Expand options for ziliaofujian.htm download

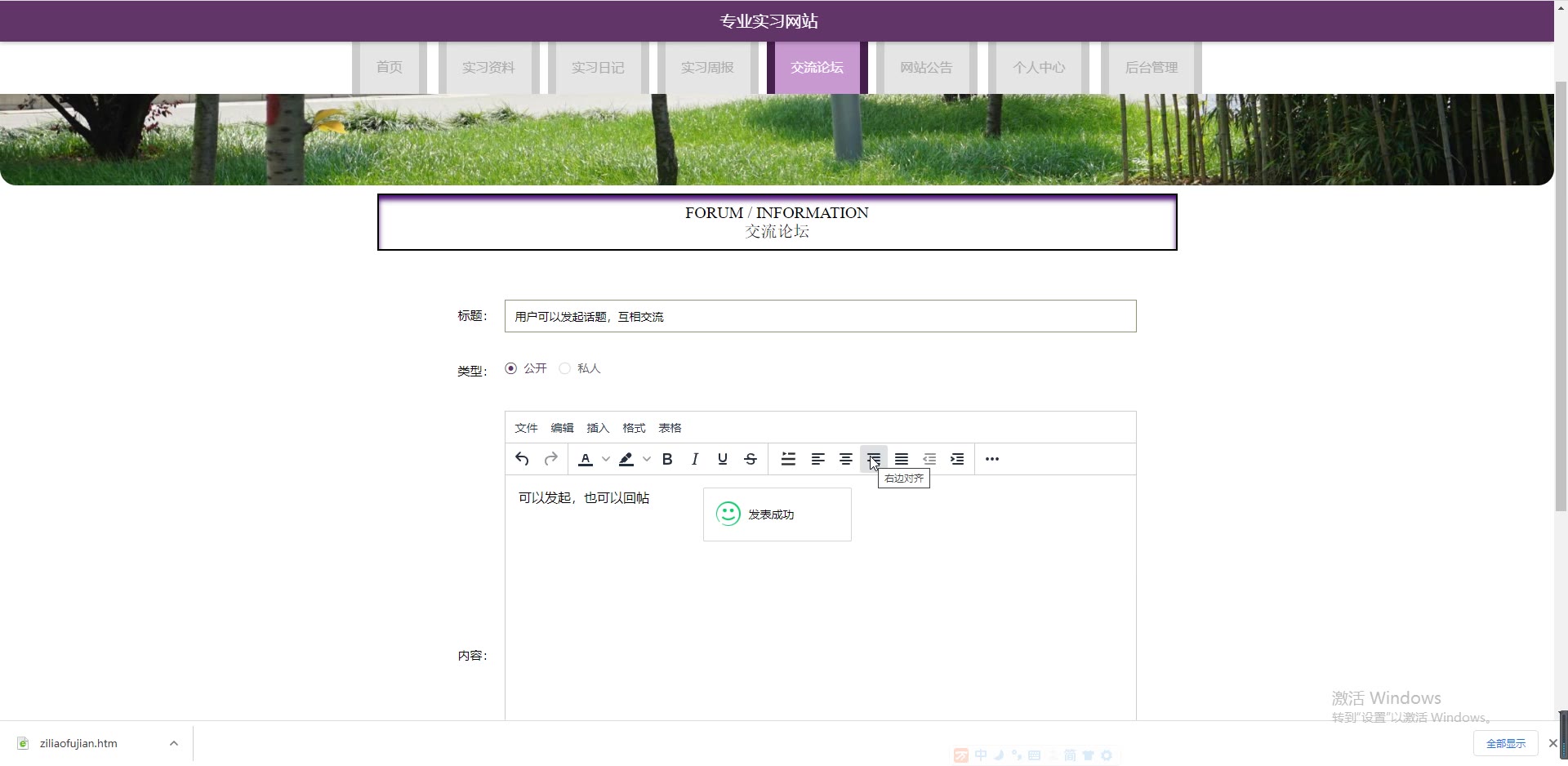click(174, 743)
